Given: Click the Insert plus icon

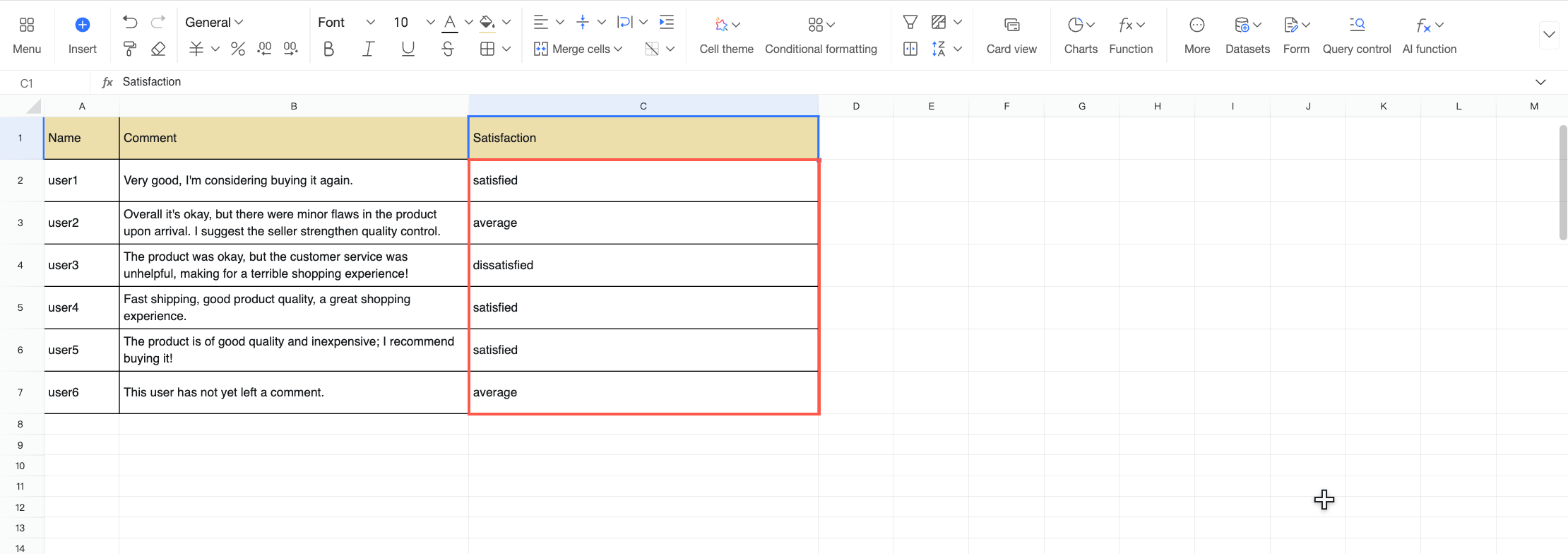Looking at the screenshot, I should pos(83,25).
